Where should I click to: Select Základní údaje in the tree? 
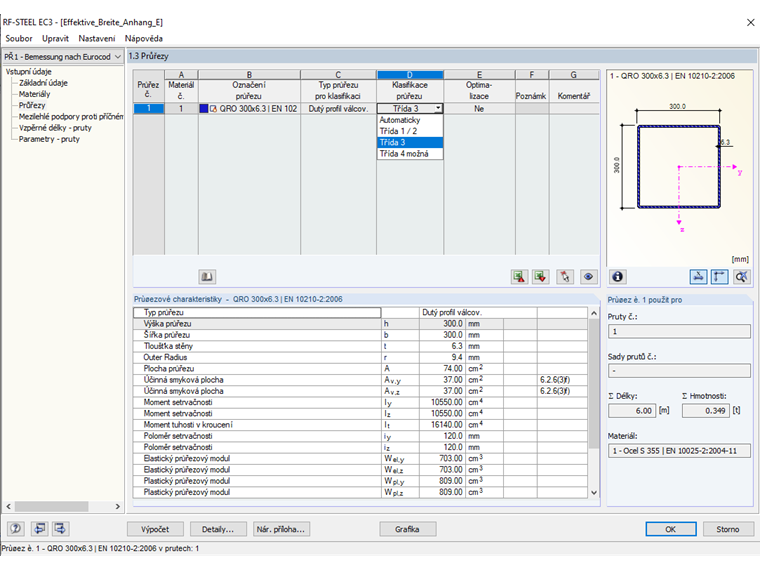43,83
